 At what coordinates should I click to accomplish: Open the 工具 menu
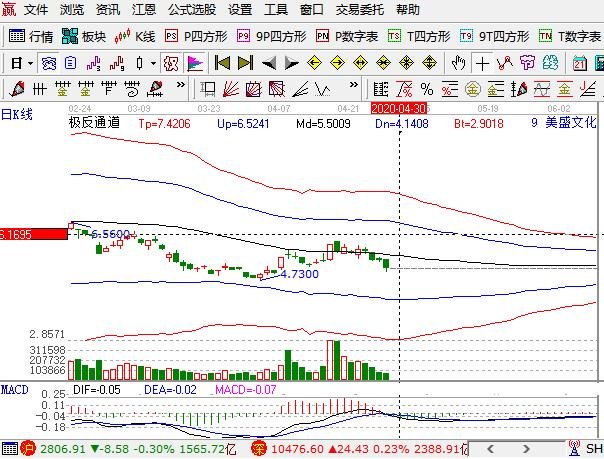coord(276,9)
